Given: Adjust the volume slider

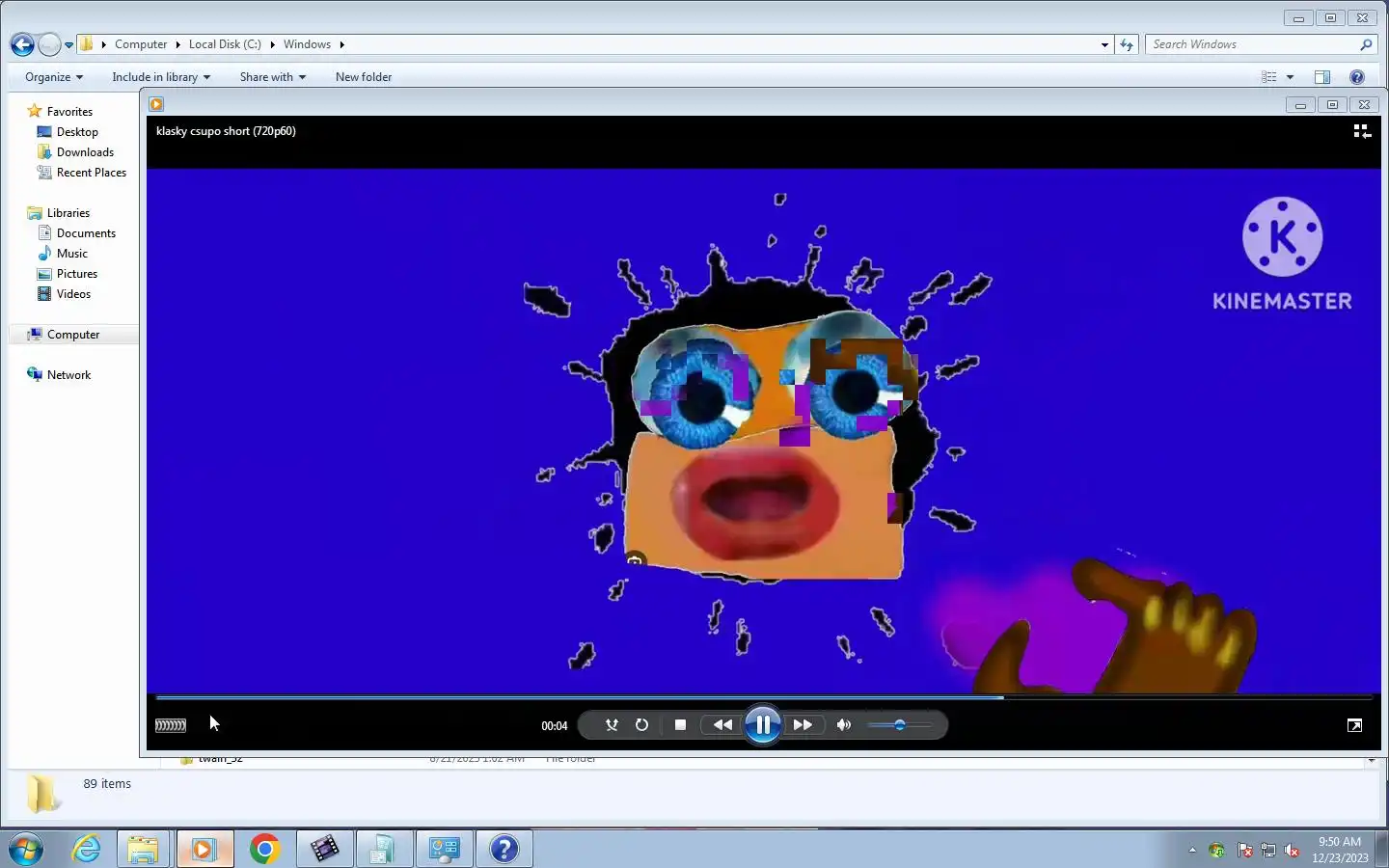Looking at the screenshot, I should (x=899, y=725).
